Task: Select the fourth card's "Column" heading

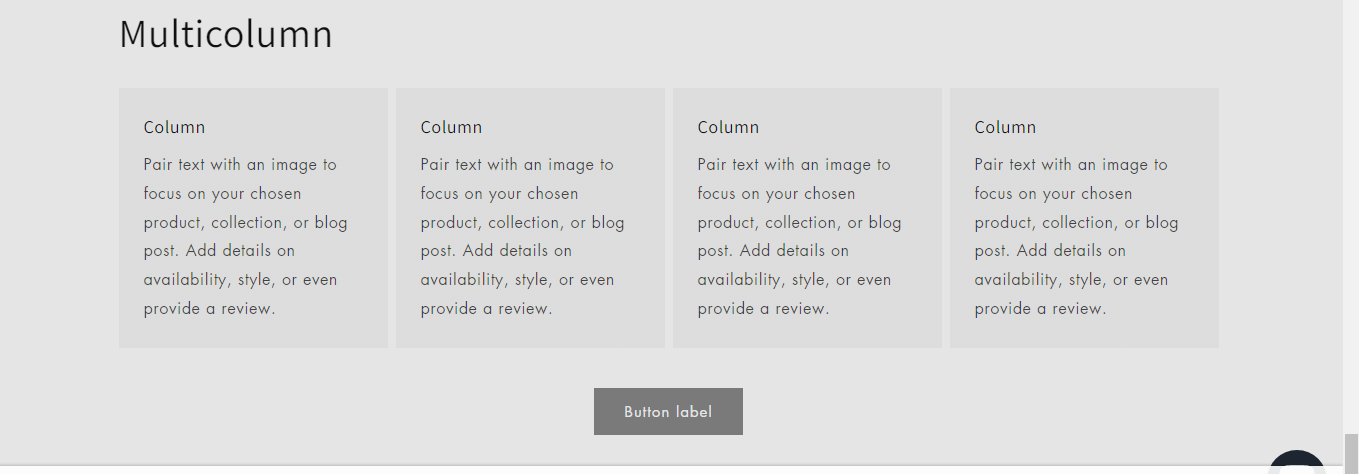Action: 1005,127
